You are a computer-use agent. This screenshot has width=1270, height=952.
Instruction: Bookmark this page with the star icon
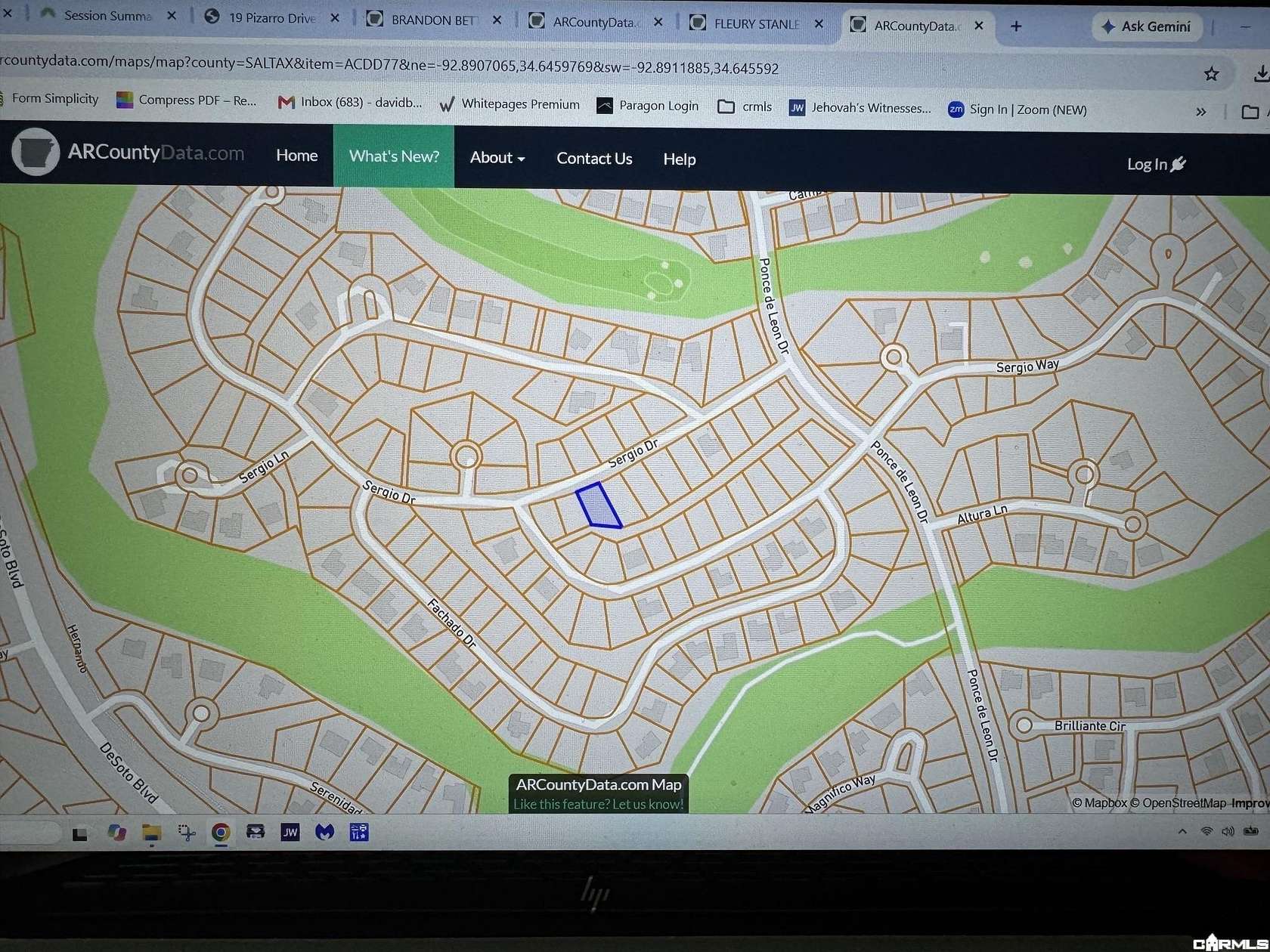coord(1212,73)
